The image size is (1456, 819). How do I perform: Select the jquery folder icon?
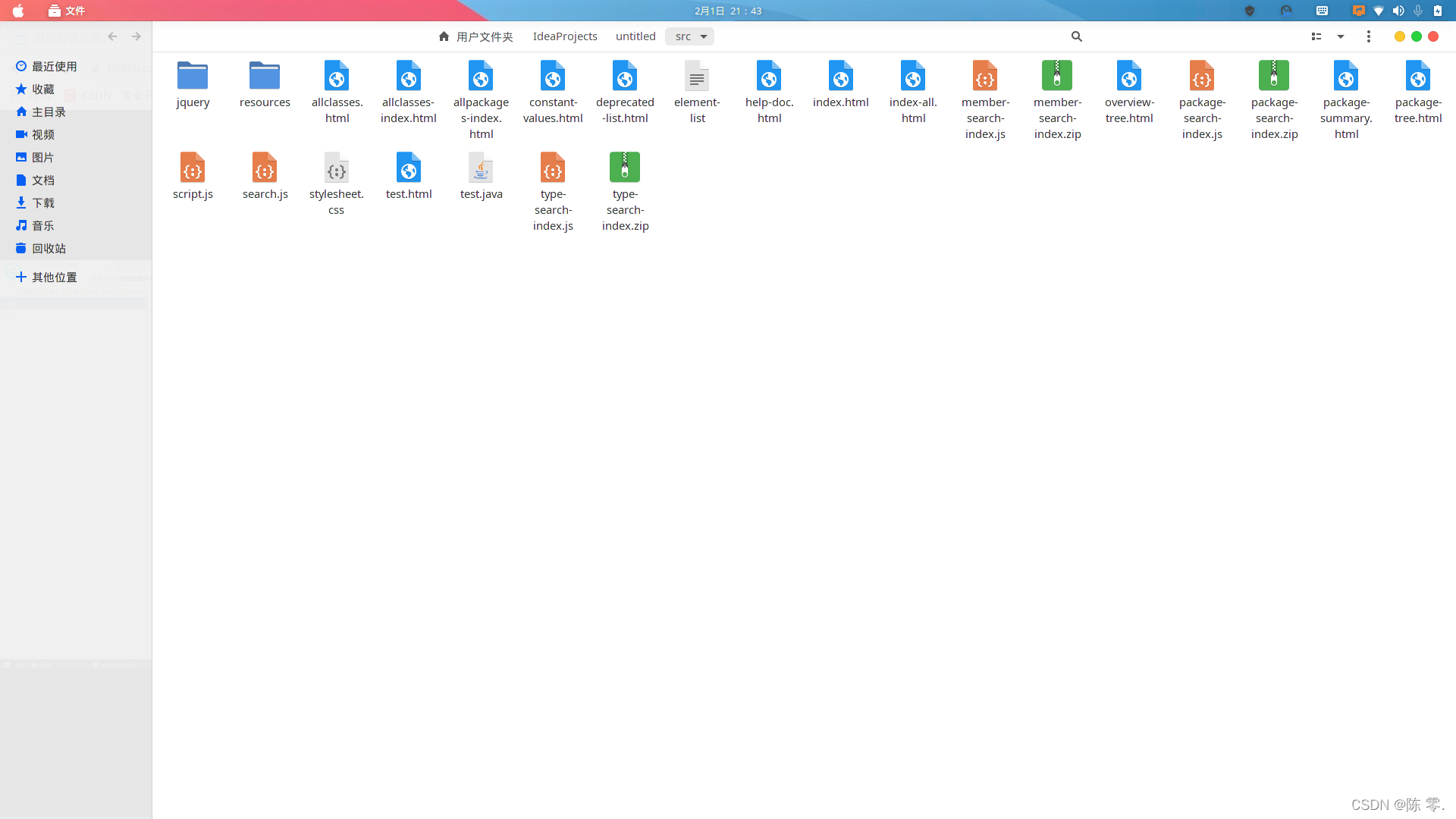(193, 76)
